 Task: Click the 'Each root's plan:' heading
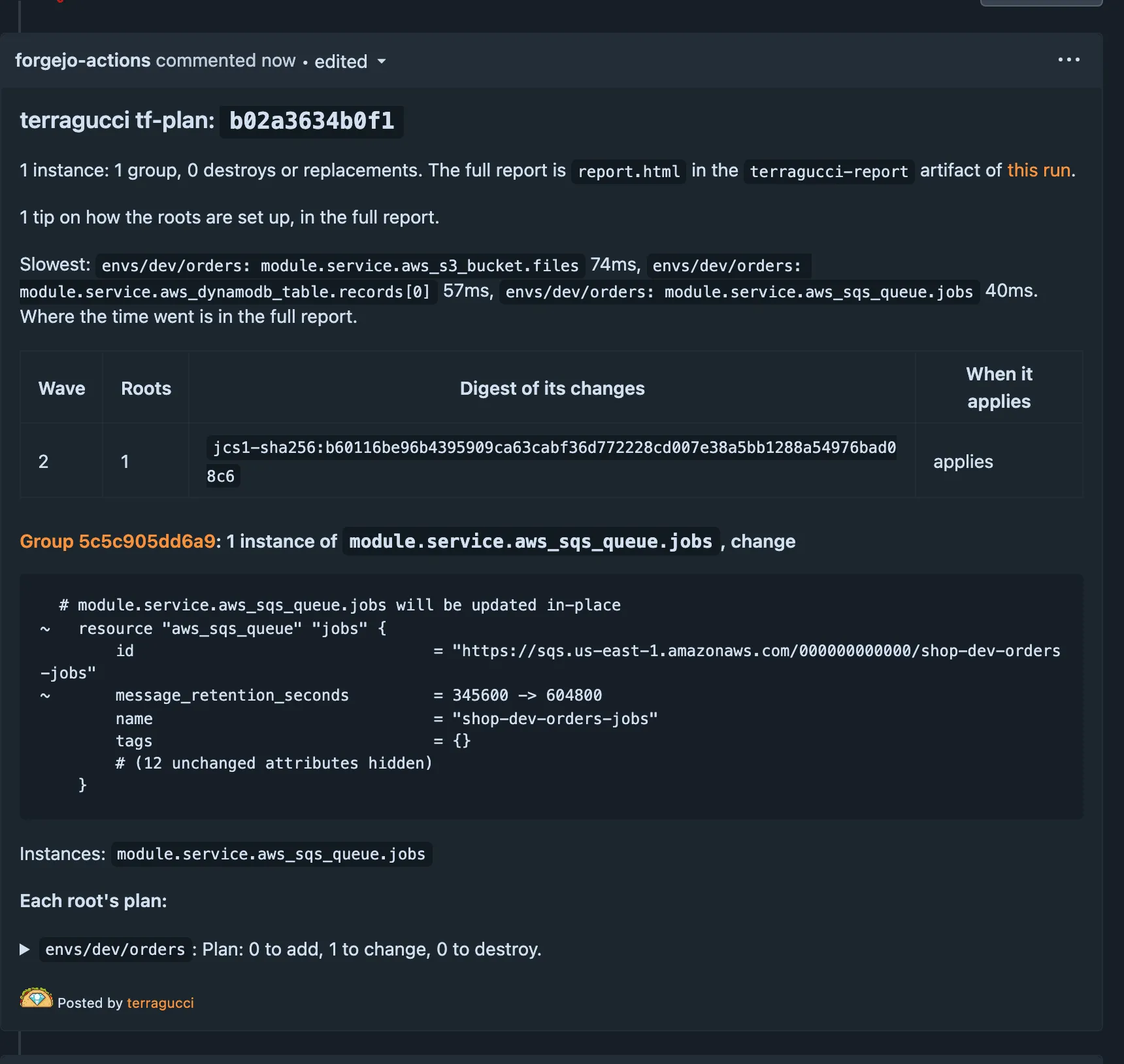pos(93,901)
